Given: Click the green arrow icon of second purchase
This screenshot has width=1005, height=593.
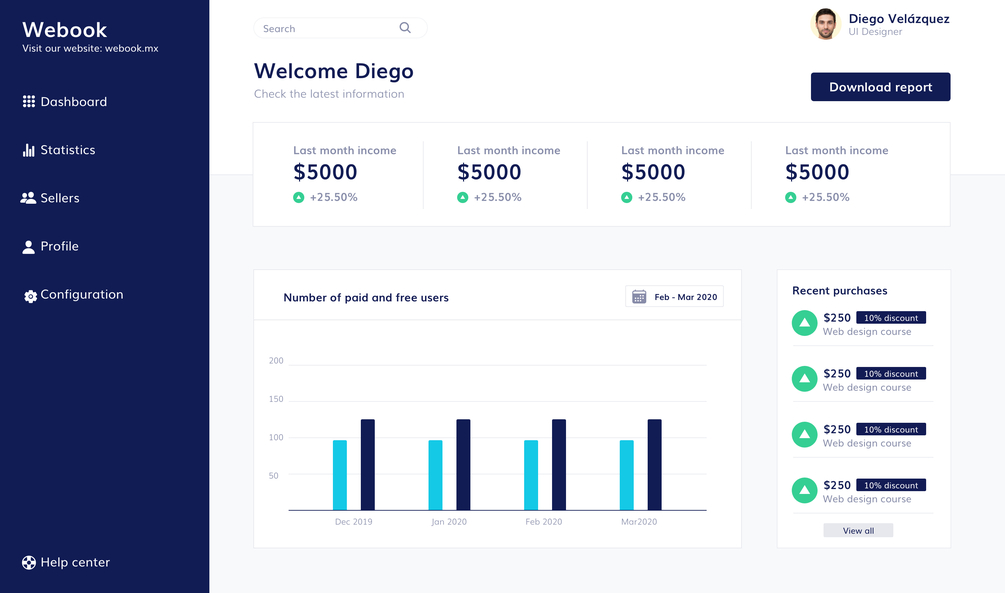Looking at the screenshot, I should pos(804,379).
